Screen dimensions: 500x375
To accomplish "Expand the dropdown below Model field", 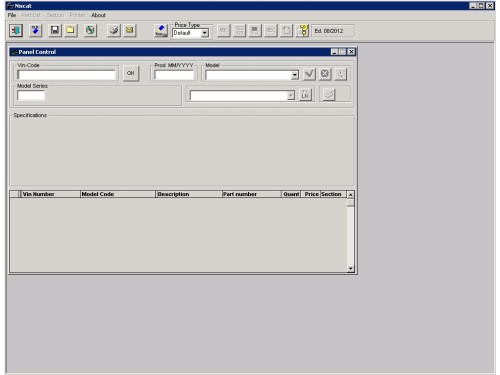I will [x=291, y=95].
